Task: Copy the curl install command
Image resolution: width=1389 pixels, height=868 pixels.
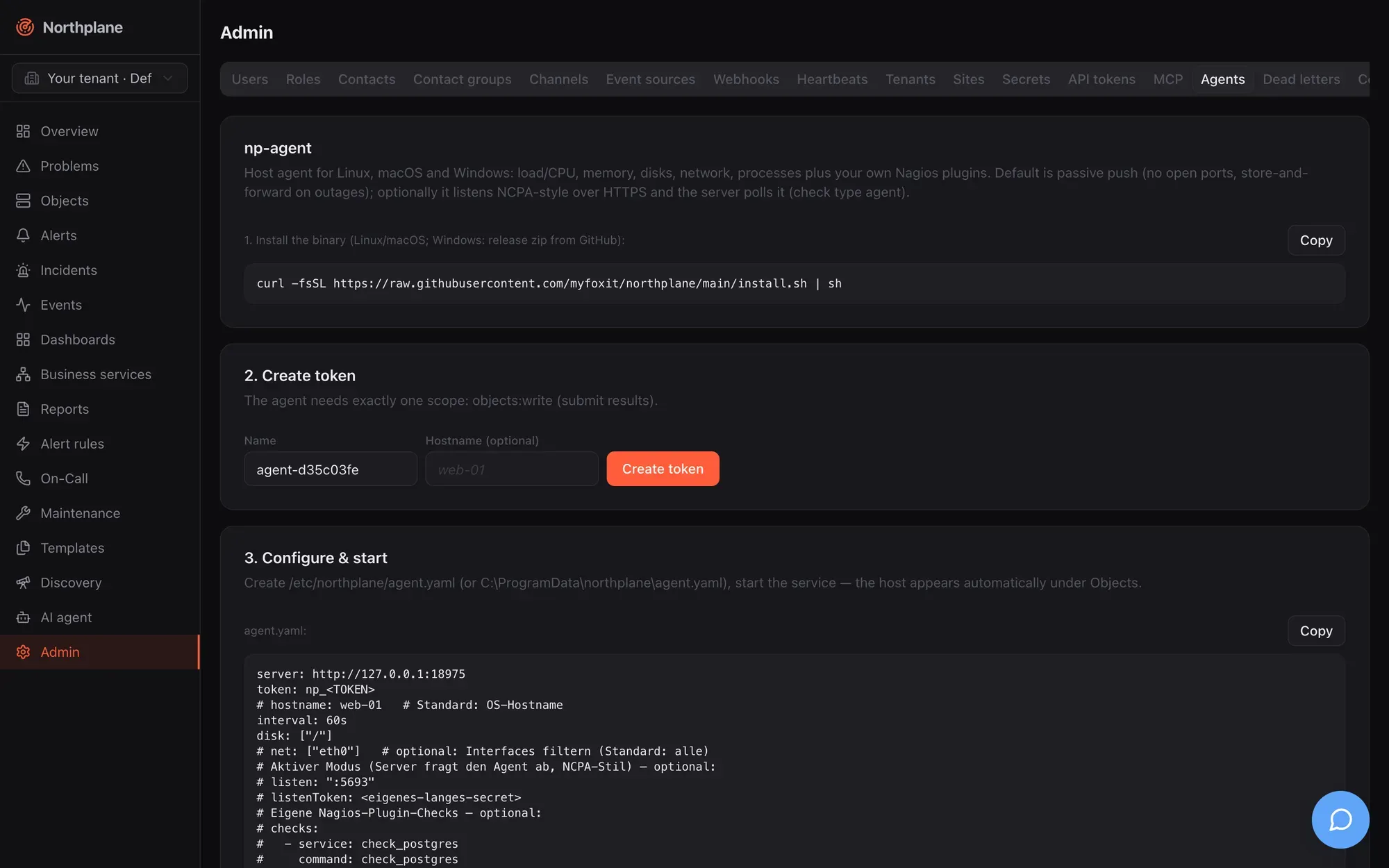Action: pyautogui.click(x=1316, y=240)
